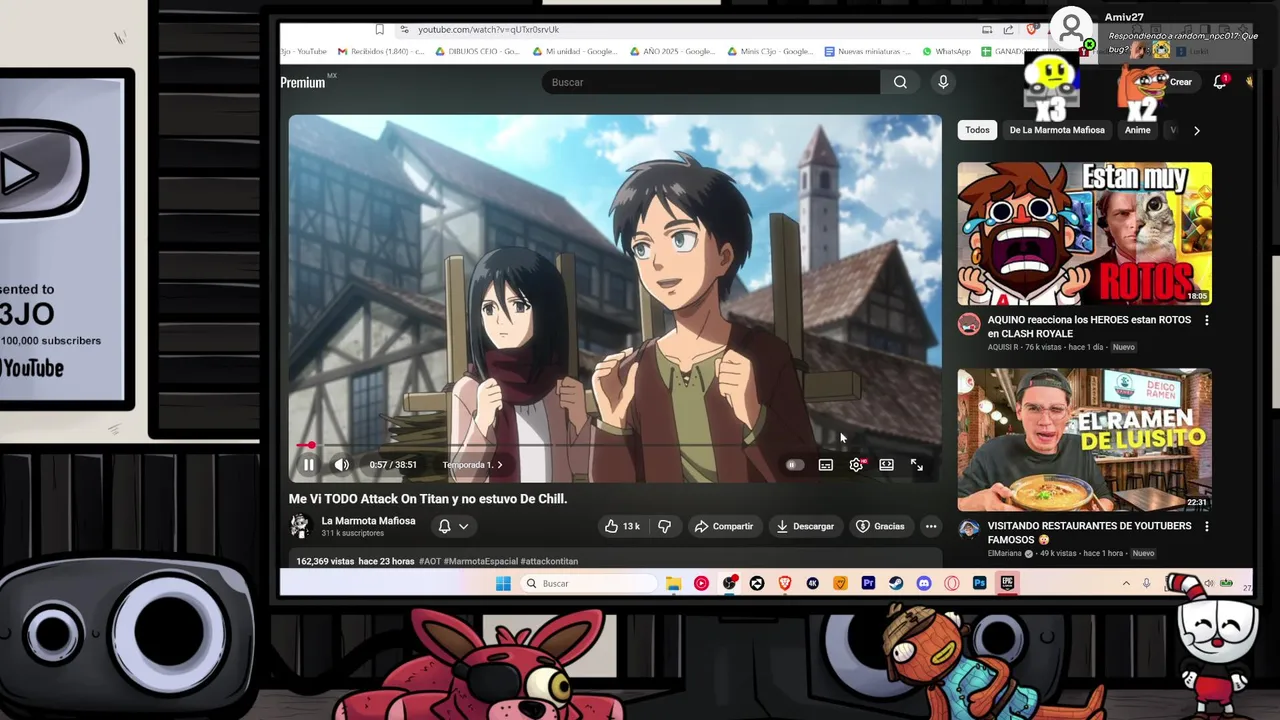The image size is (1280, 720).
Task: Click the Compartir share button
Action: point(724,526)
